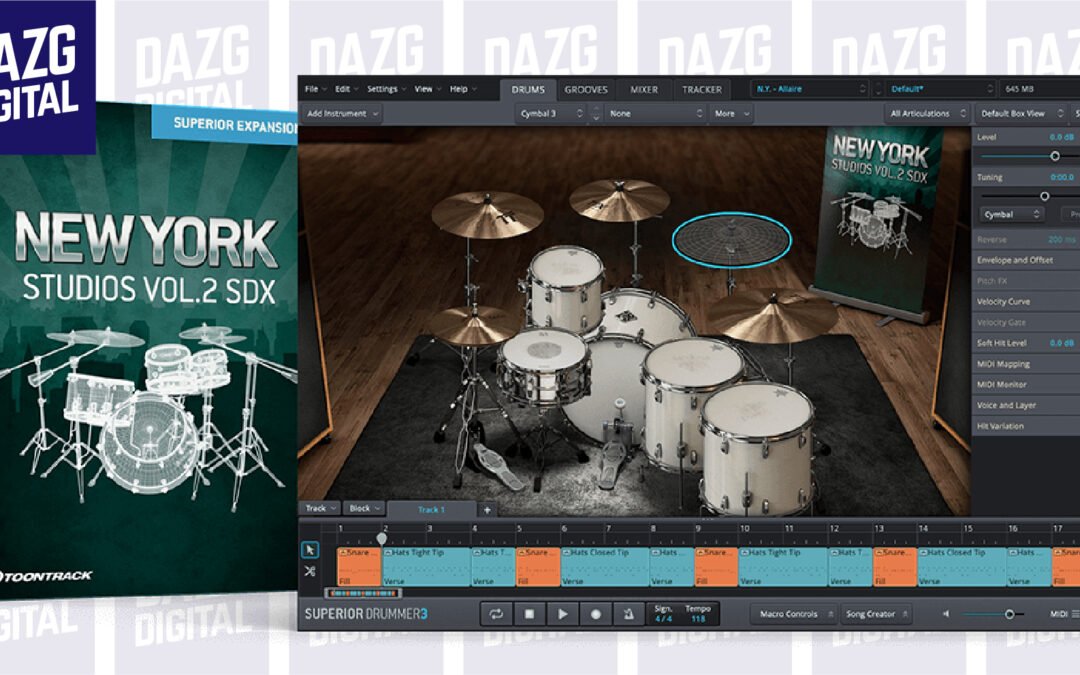Expand the Hit Variation section
This screenshot has width=1080, height=675.
click(x=1026, y=426)
